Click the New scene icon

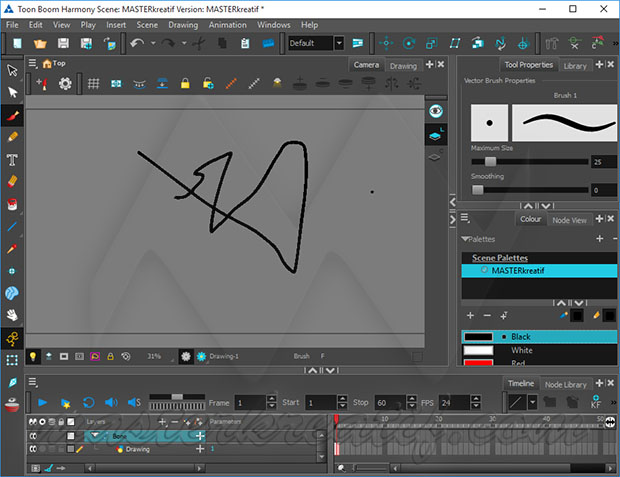[17, 43]
